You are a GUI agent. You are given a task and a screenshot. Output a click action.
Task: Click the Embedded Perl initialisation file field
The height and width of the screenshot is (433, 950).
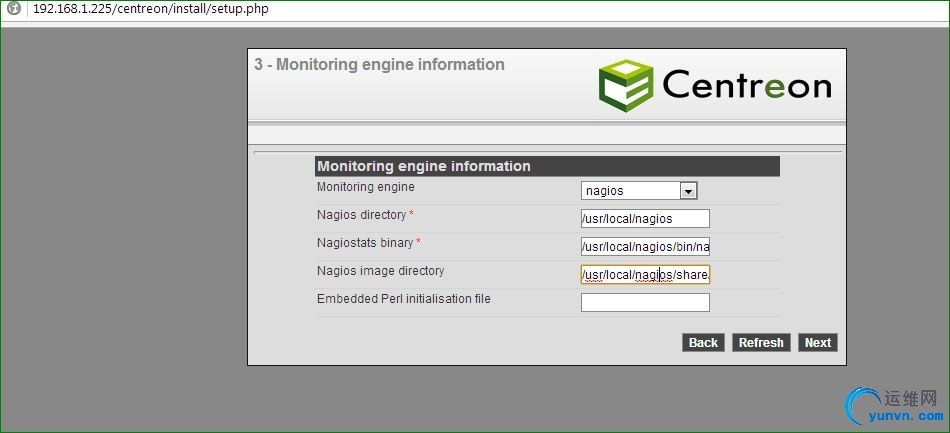[x=645, y=302]
